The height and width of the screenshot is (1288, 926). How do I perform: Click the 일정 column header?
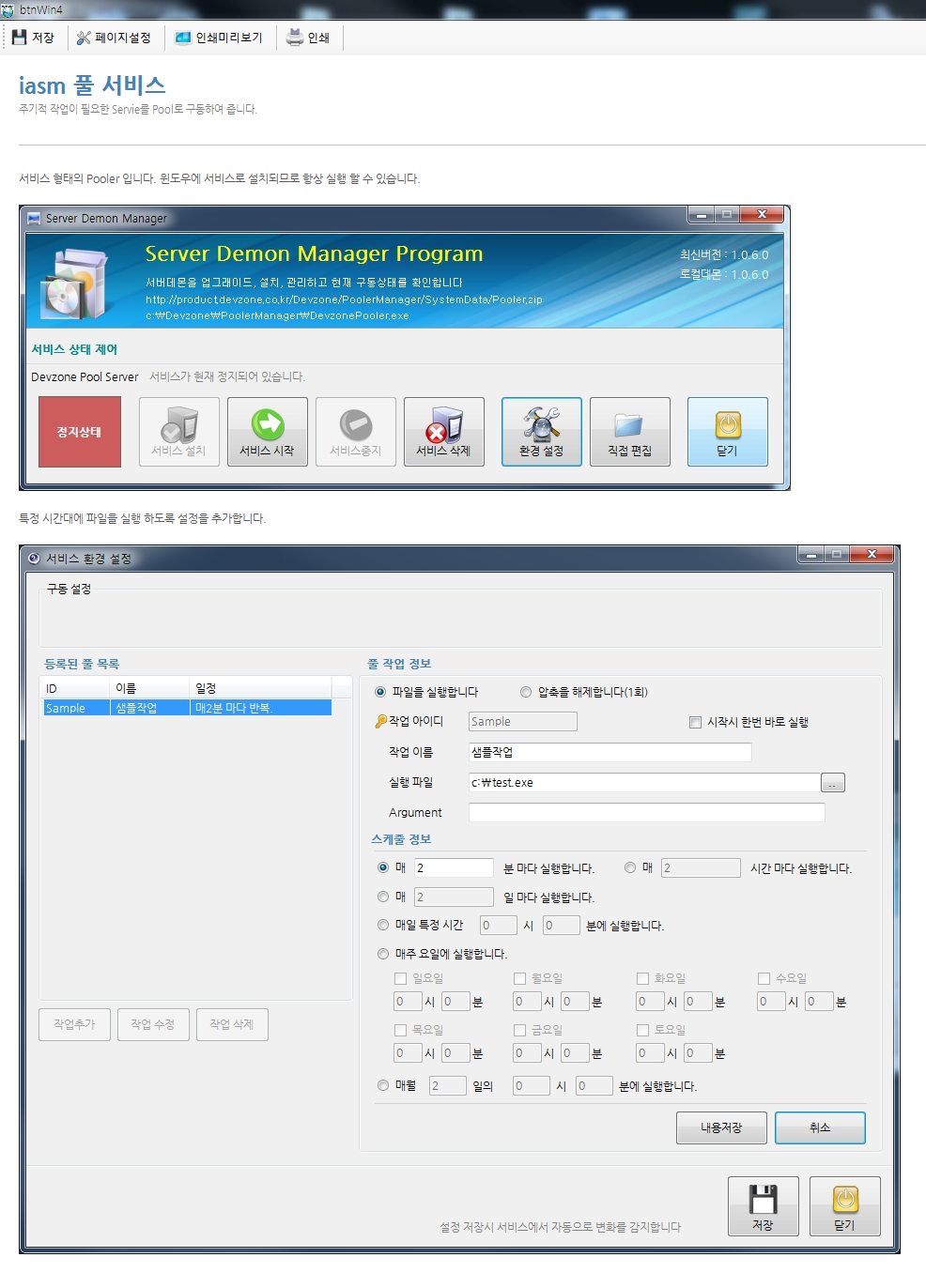point(261,688)
